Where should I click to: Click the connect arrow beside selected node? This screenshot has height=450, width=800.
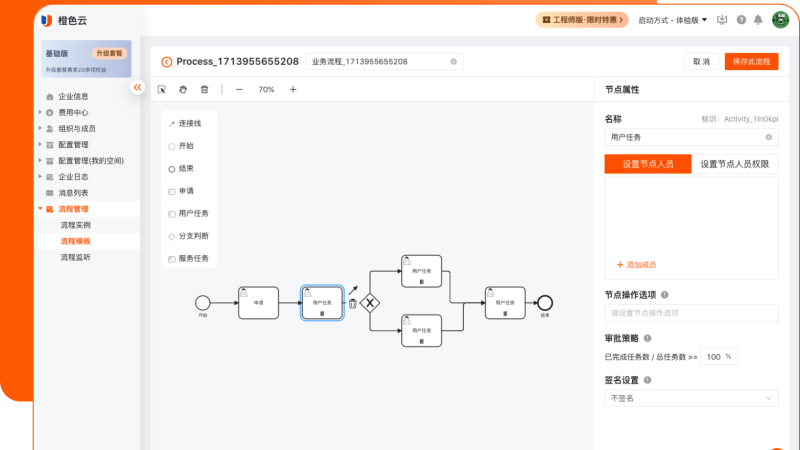[x=353, y=290]
